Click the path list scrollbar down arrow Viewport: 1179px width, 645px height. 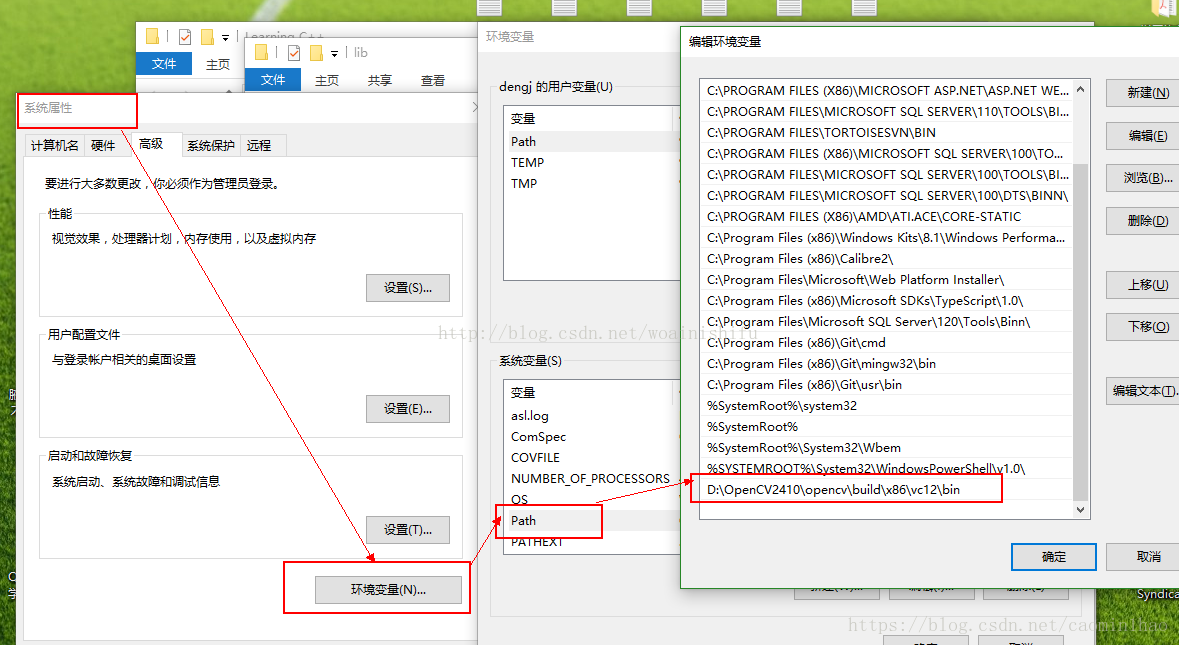point(1080,510)
